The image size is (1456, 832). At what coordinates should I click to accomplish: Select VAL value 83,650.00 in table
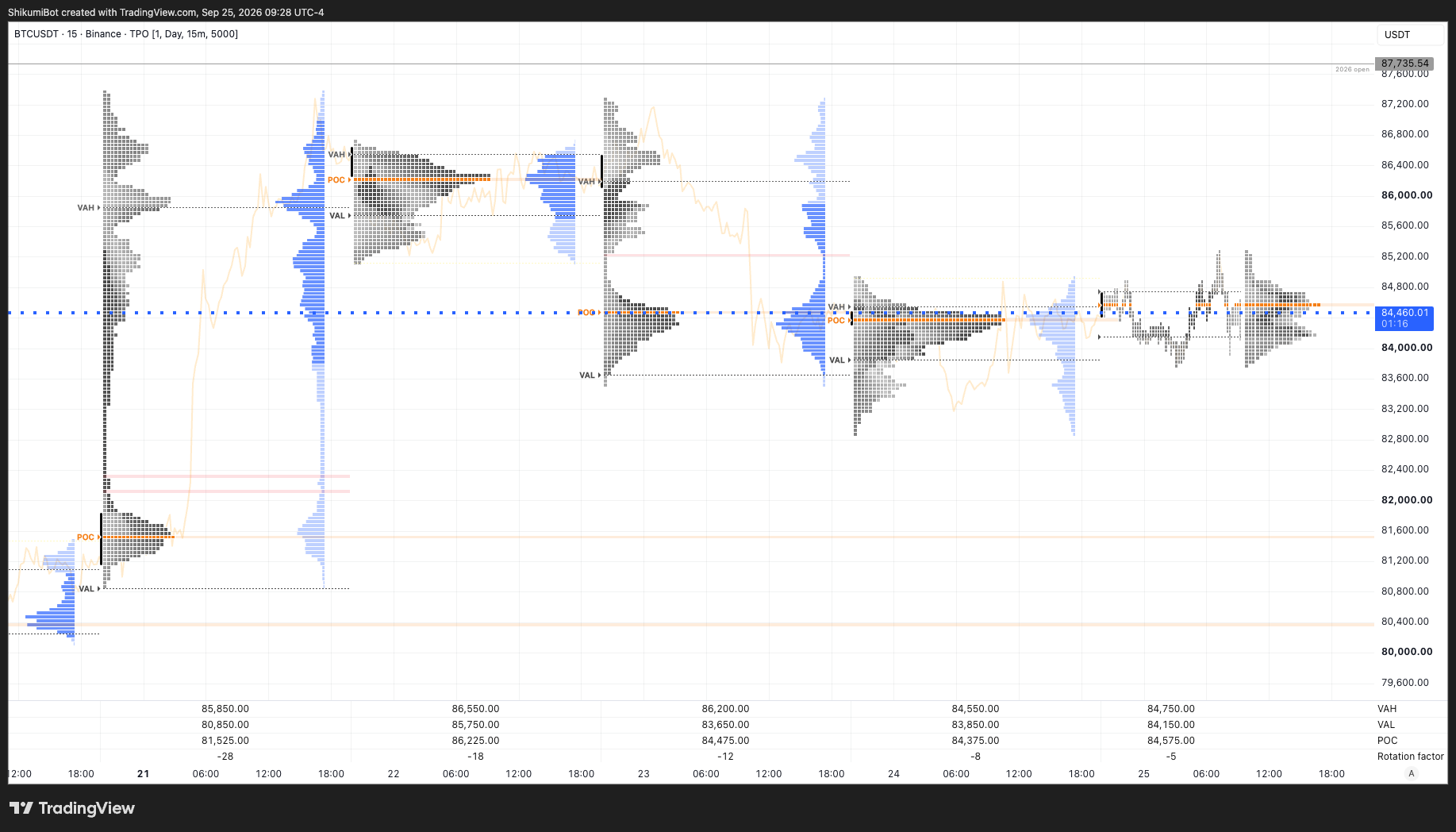point(725,725)
